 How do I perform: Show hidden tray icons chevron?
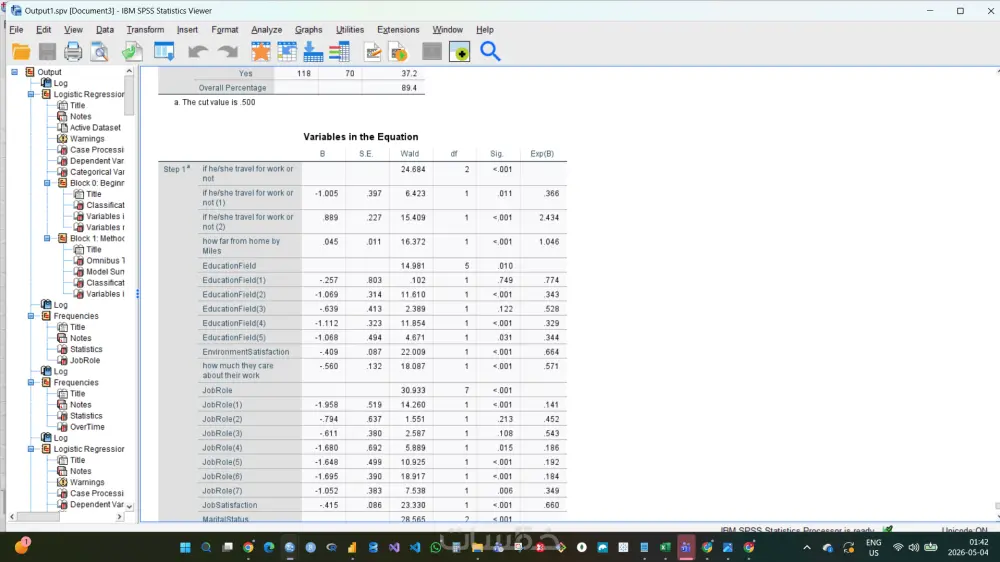(x=807, y=547)
